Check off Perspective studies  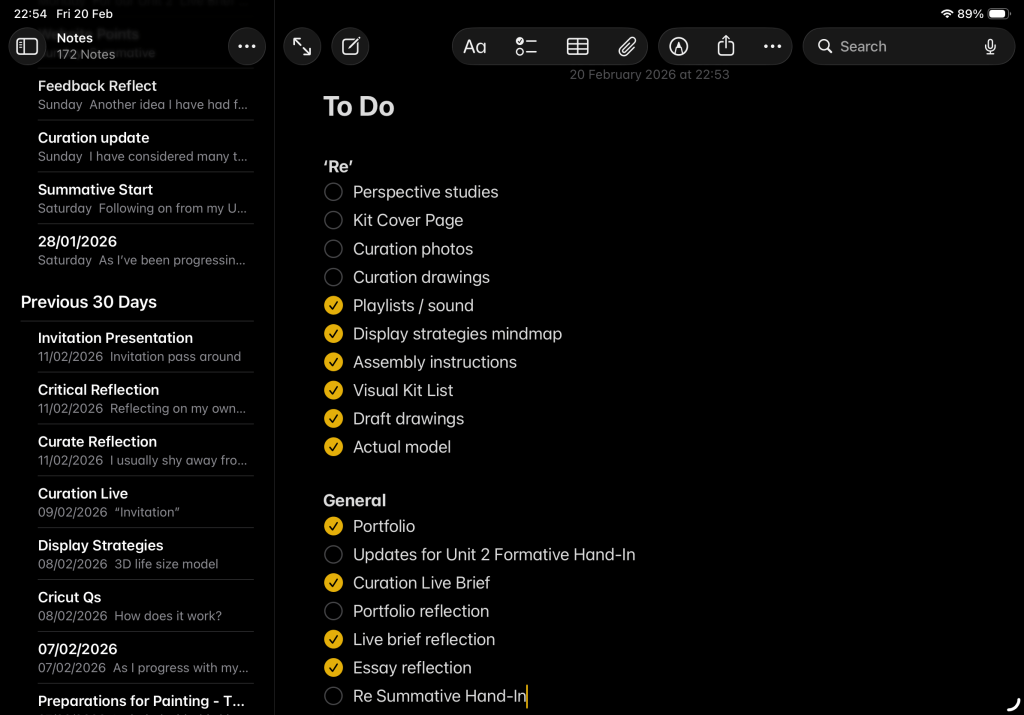[334, 192]
